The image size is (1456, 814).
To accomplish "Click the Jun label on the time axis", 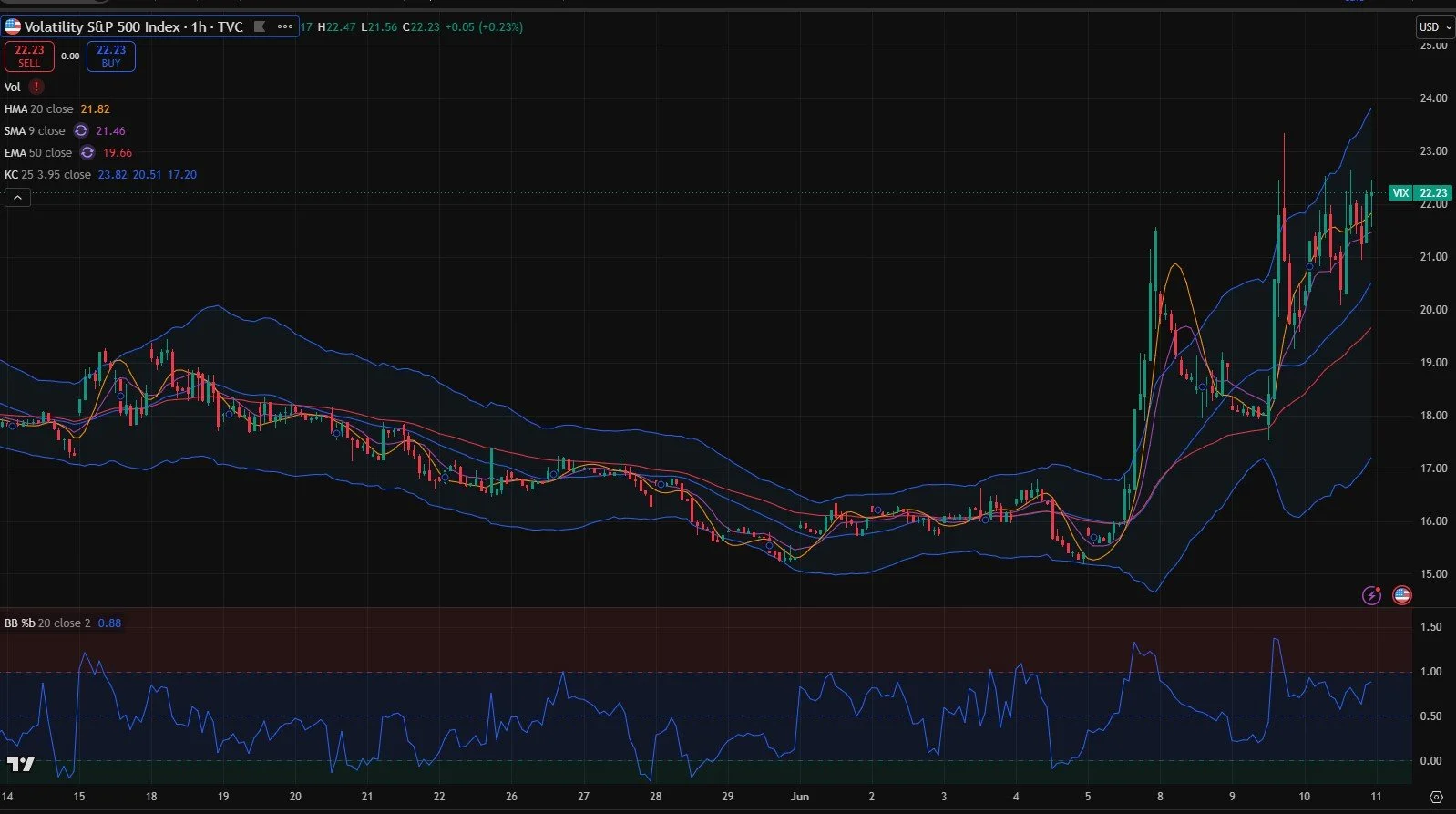I will [x=799, y=797].
